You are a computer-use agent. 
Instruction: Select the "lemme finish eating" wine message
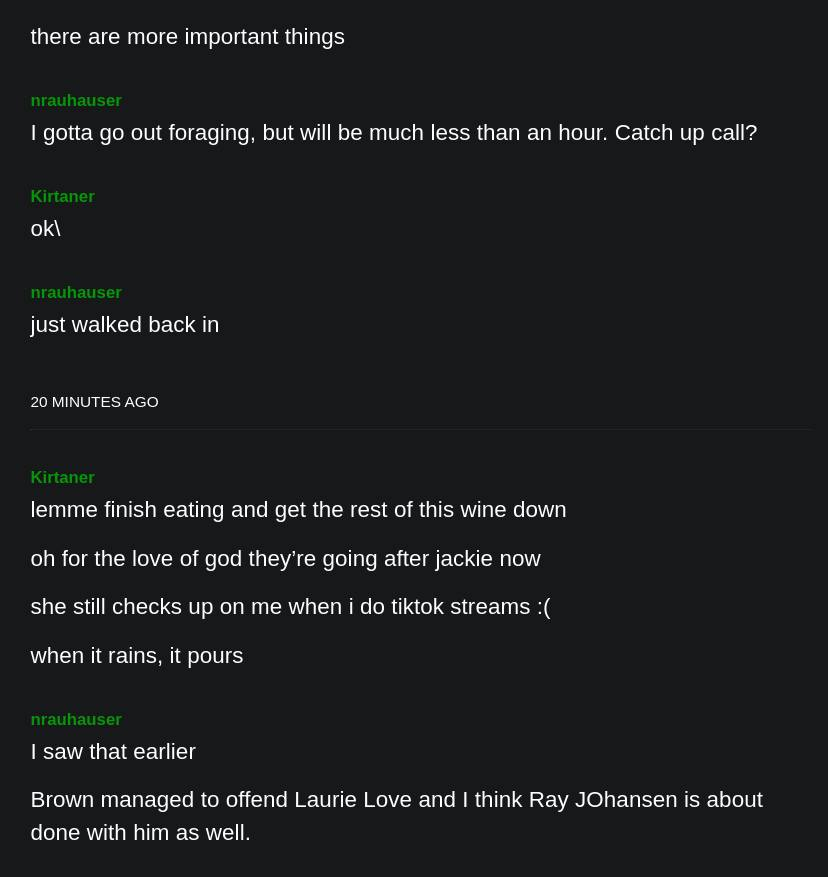(x=298, y=510)
